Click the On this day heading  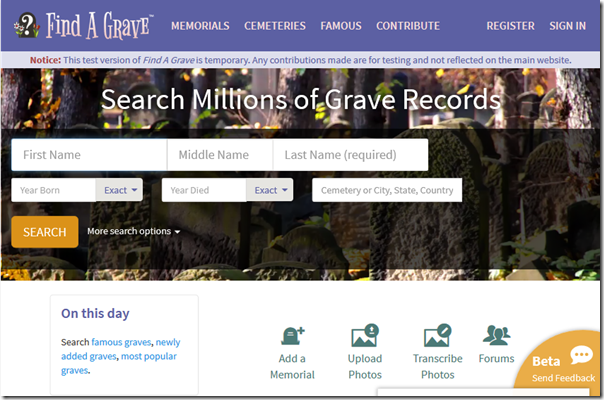click(x=95, y=313)
